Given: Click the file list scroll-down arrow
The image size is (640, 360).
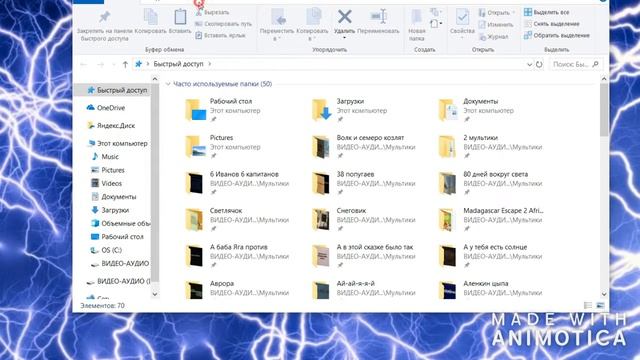Looking at the screenshot, I should pyautogui.click(x=604, y=294).
